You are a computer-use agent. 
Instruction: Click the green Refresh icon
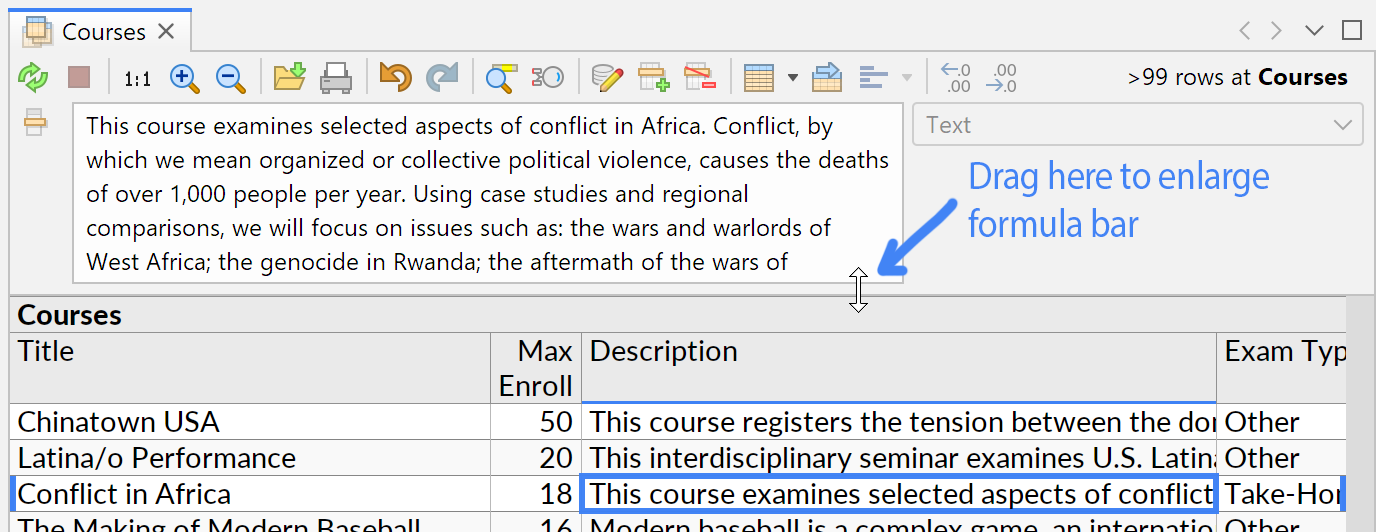coord(34,77)
